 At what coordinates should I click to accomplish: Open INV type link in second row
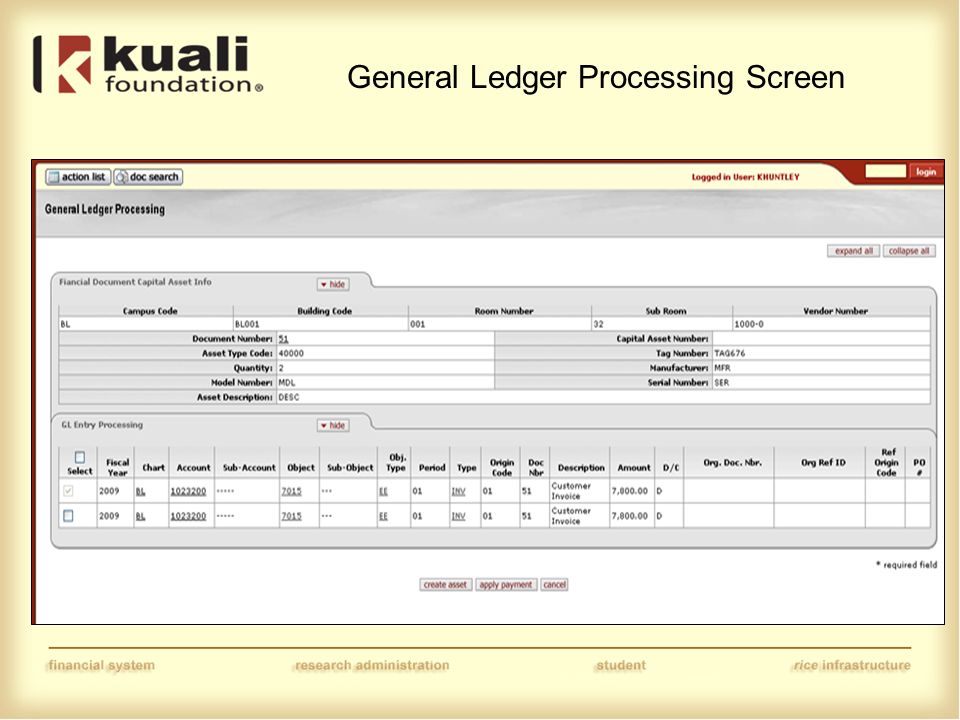(459, 516)
